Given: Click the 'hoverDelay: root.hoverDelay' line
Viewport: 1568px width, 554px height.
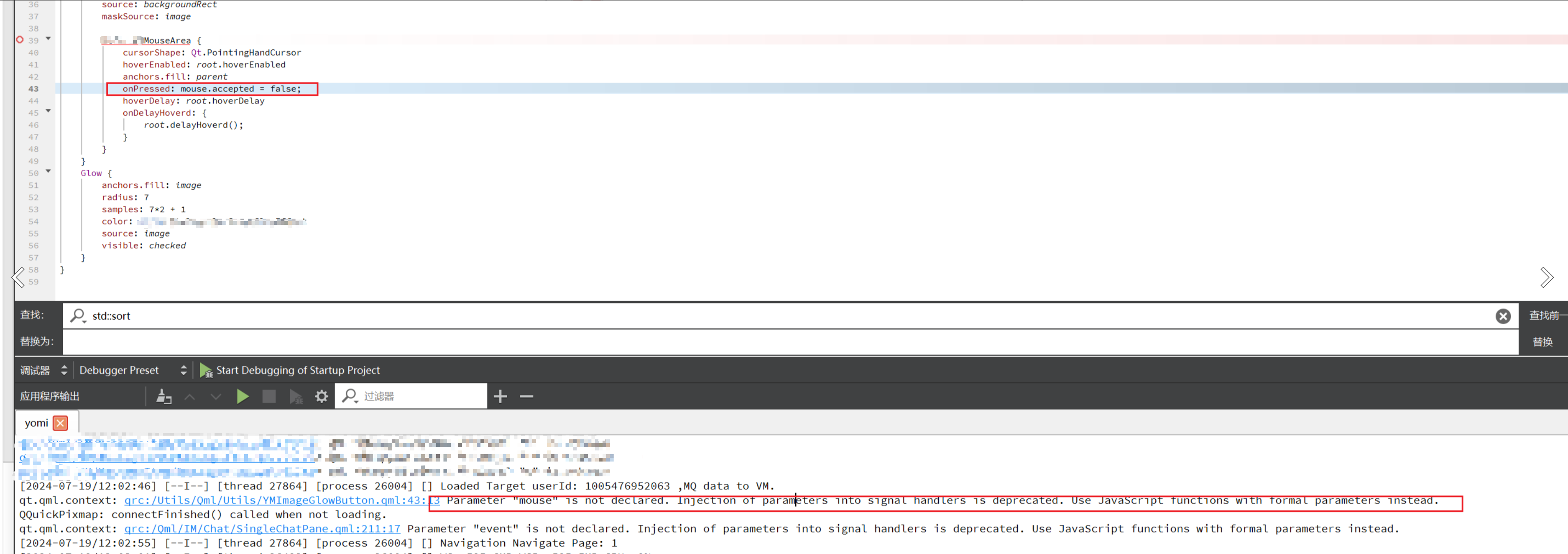Looking at the screenshot, I should pyautogui.click(x=194, y=101).
